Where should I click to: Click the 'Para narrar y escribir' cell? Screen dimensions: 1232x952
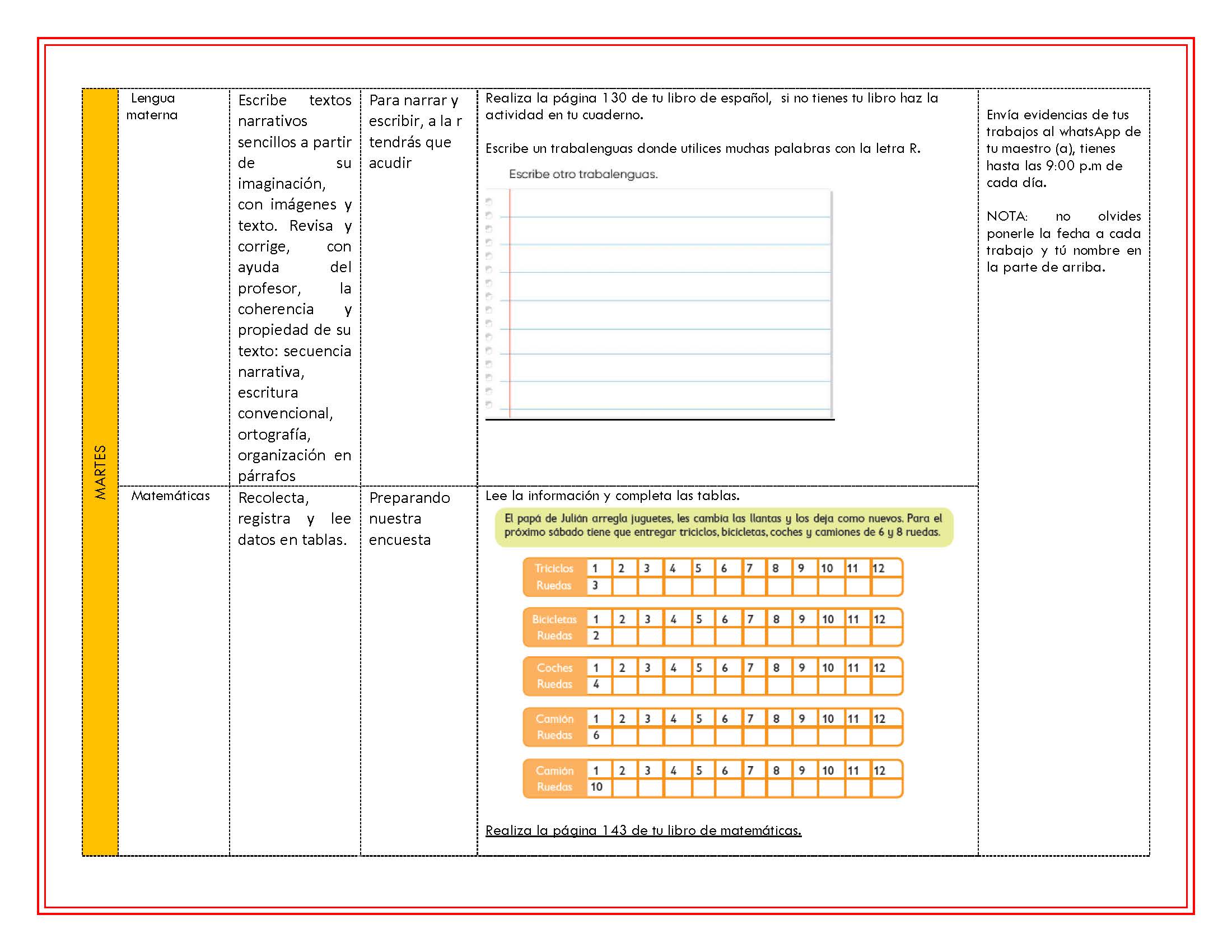click(418, 287)
